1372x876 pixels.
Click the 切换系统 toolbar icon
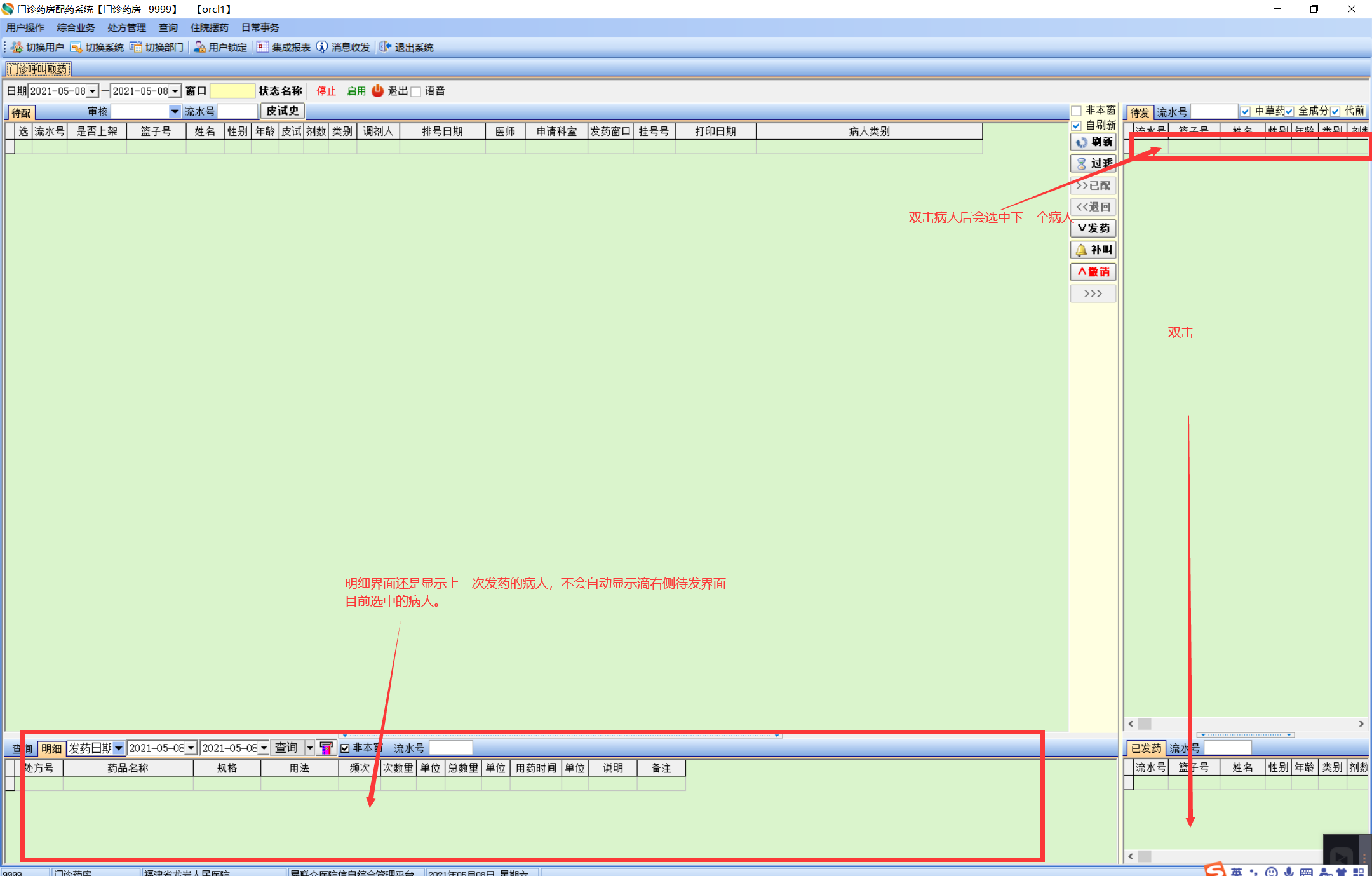point(76,48)
